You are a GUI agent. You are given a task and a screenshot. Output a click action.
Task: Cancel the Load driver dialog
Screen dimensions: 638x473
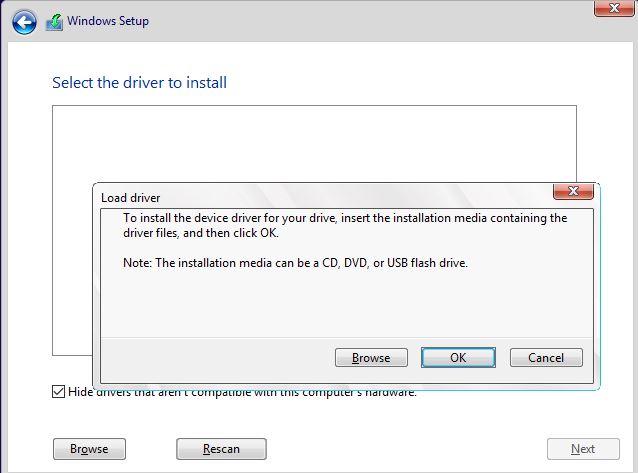pos(546,357)
